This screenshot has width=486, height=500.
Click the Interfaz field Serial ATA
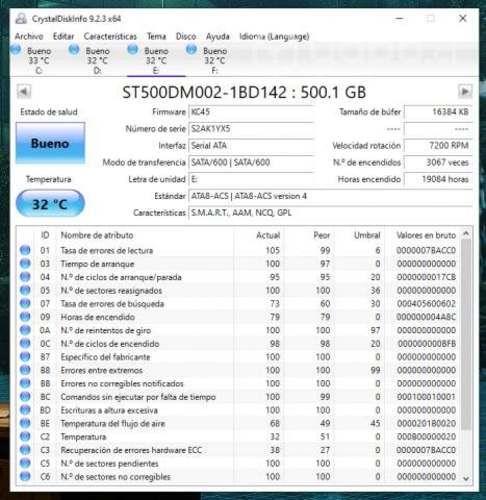click(251, 145)
